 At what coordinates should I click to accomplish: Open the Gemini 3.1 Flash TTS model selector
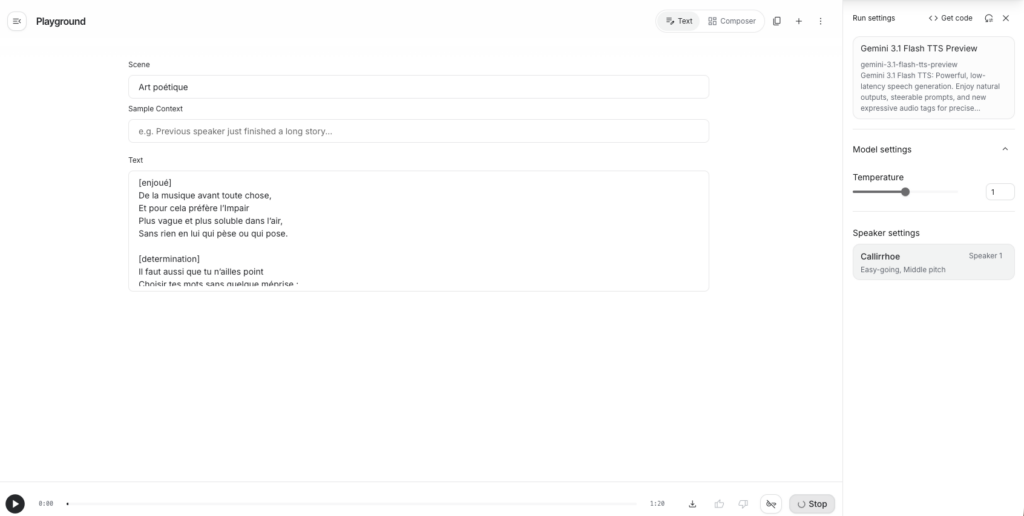coord(933,78)
